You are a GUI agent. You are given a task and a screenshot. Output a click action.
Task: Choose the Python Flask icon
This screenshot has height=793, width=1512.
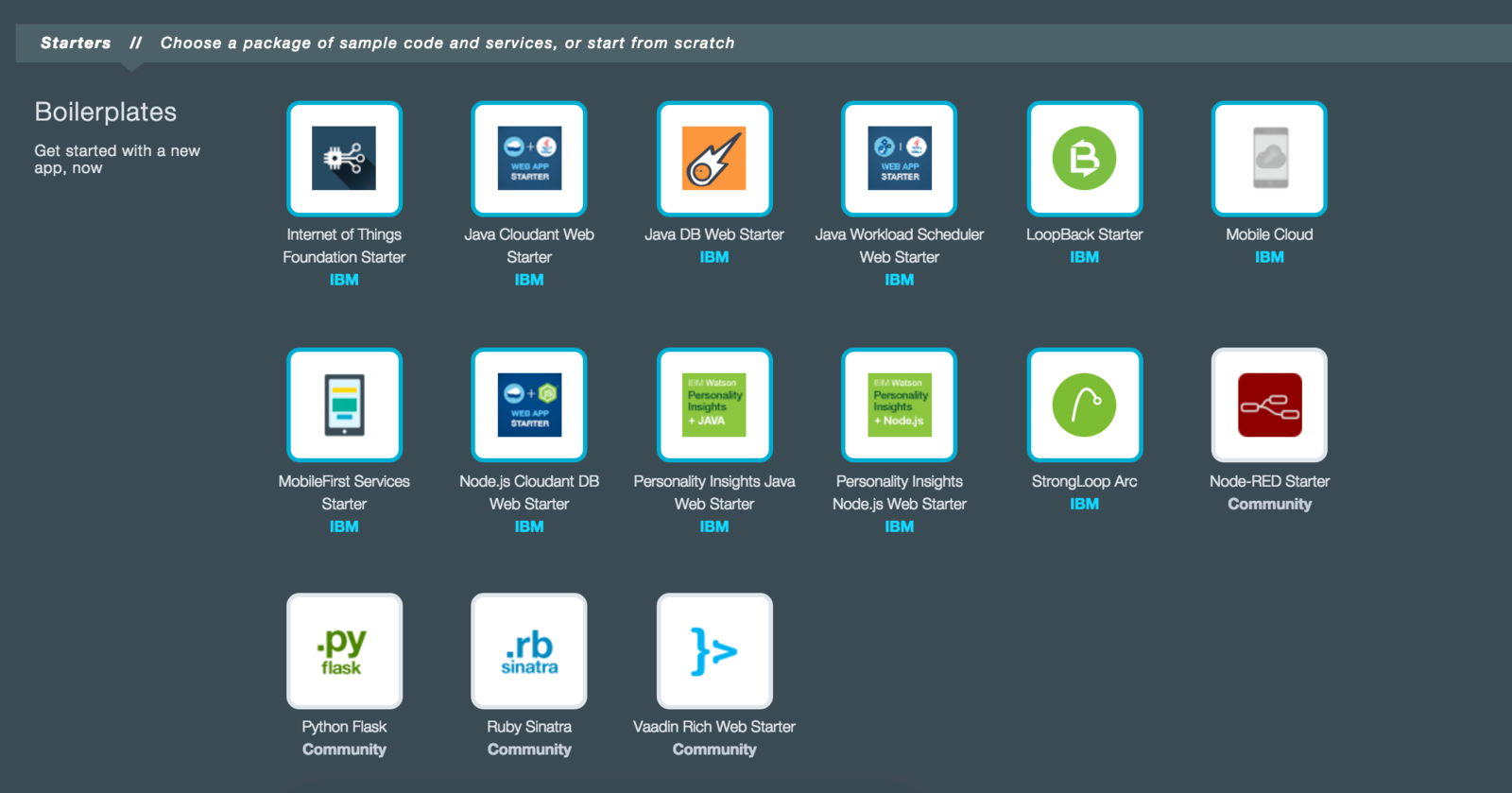click(x=344, y=651)
